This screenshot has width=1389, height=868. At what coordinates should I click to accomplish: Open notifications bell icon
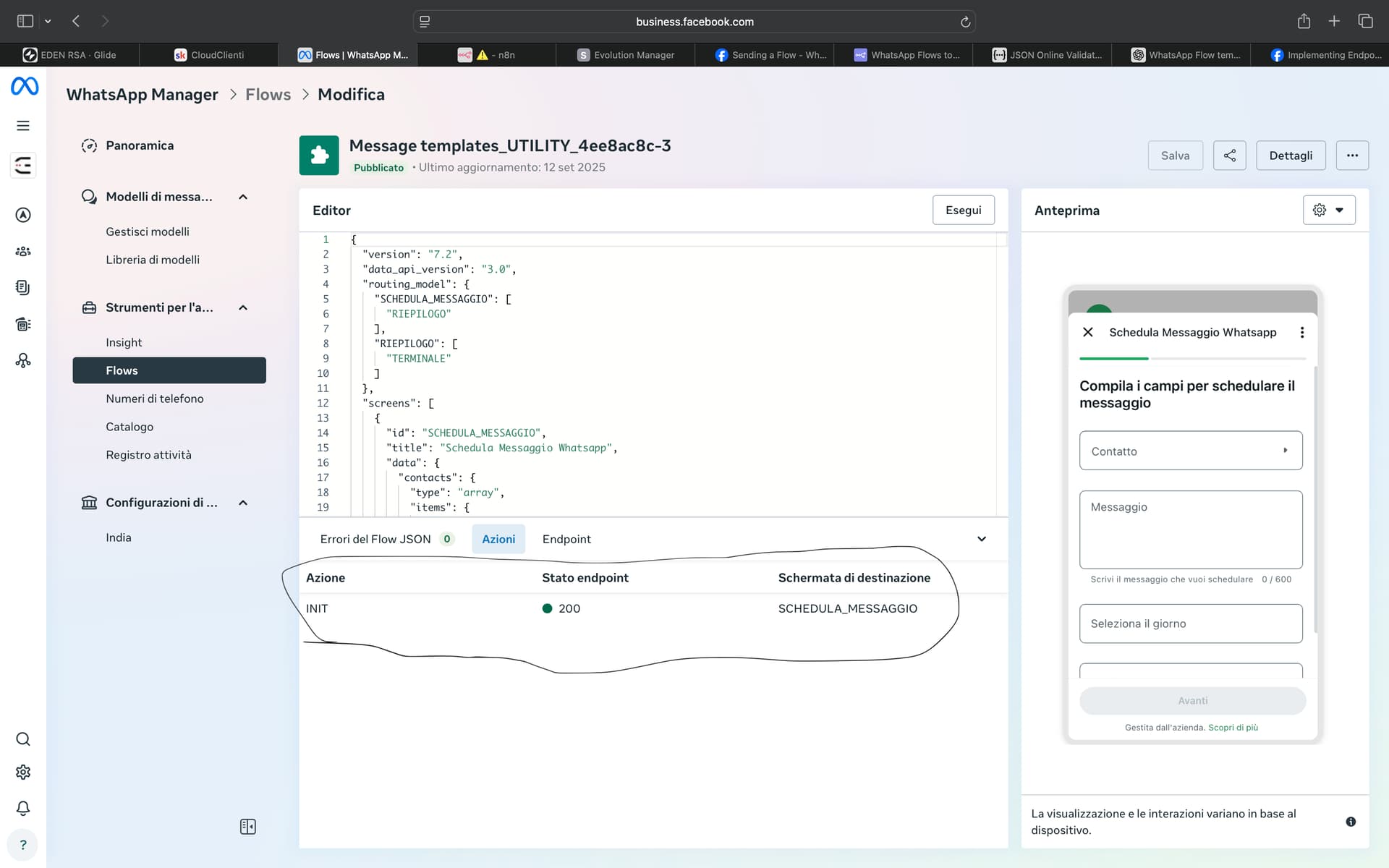pos(23,808)
